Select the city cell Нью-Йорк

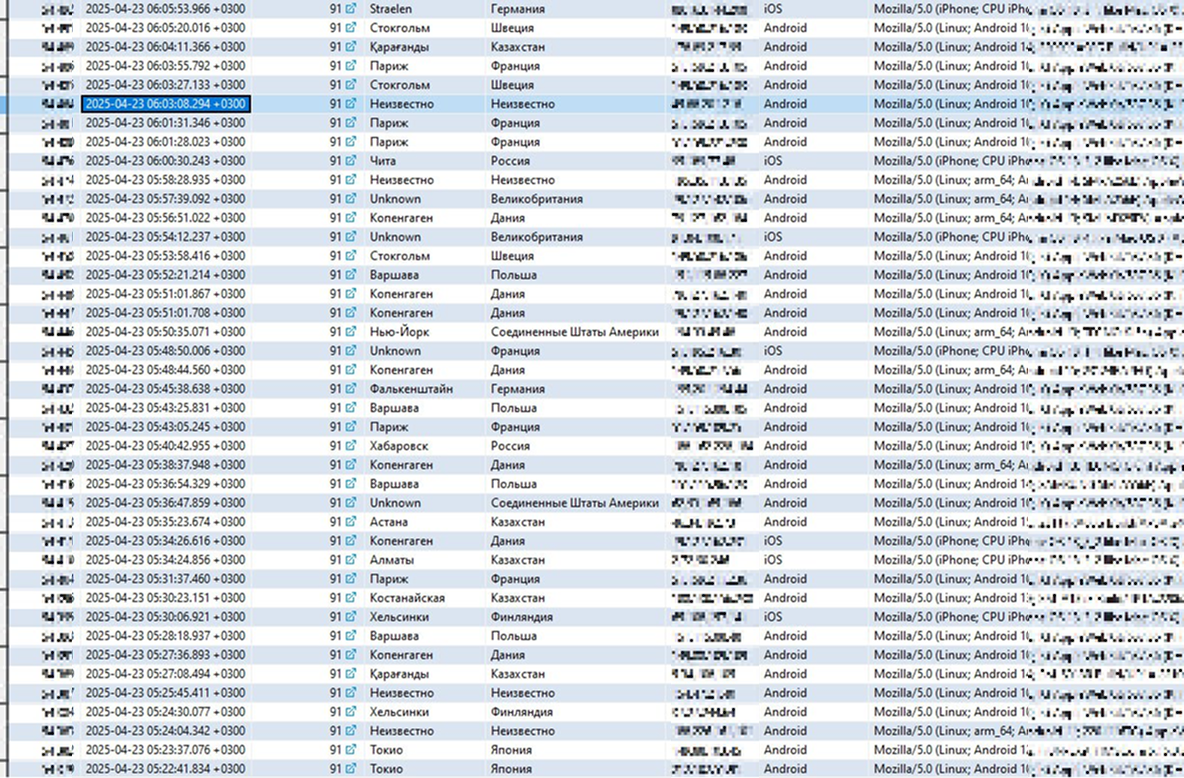(x=399, y=332)
